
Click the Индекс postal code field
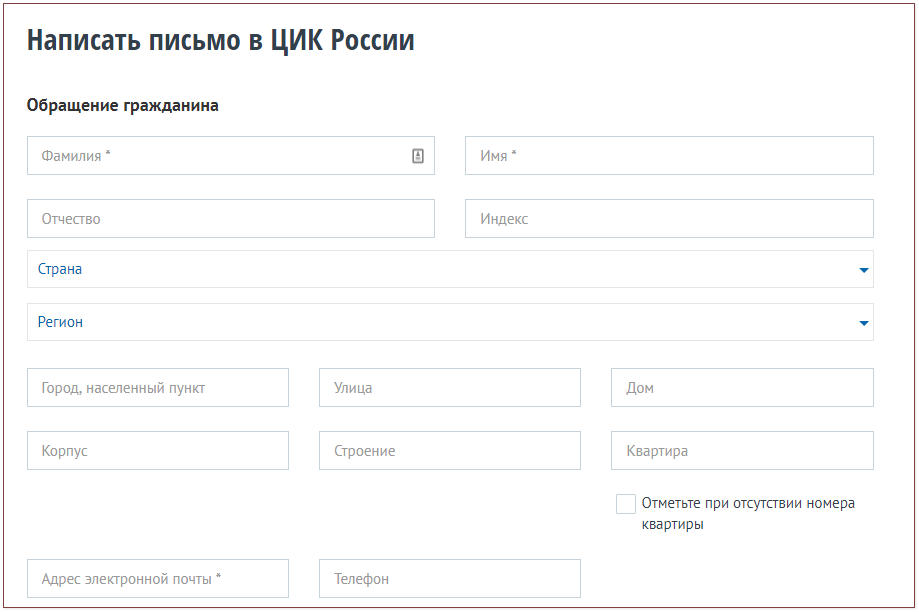point(650,218)
